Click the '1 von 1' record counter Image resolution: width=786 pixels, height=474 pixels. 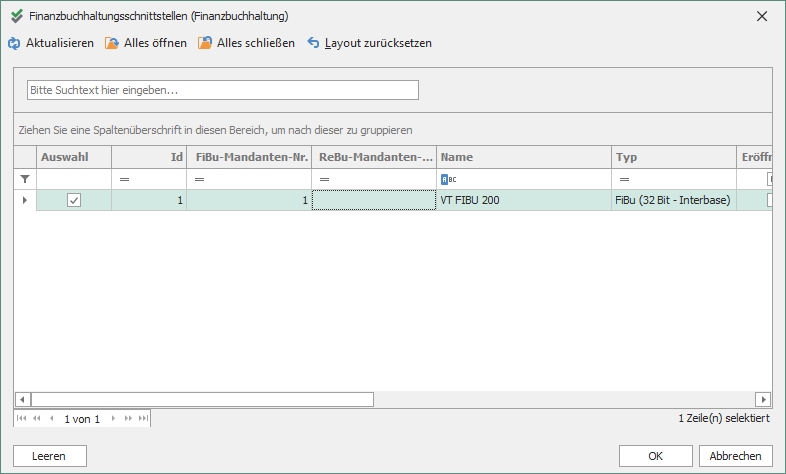(82, 419)
